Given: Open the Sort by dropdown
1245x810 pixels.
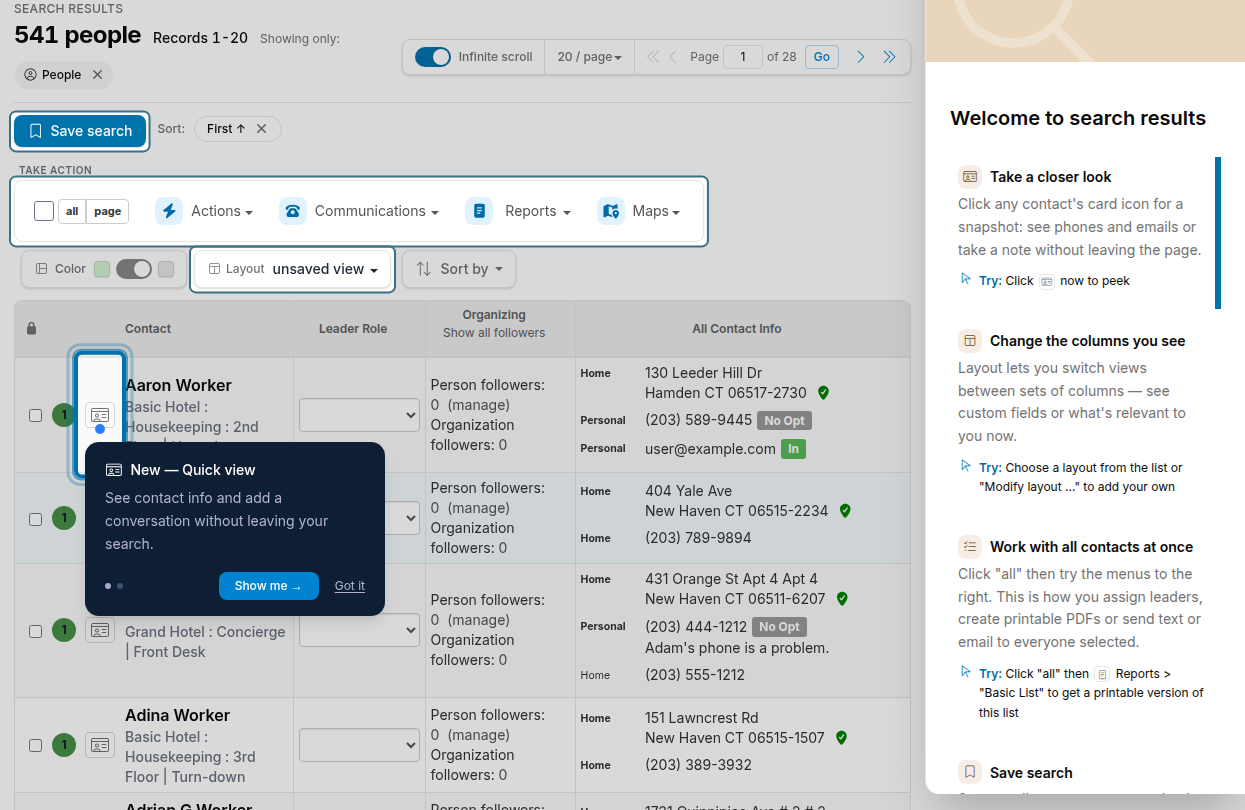Looking at the screenshot, I should 459,269.
